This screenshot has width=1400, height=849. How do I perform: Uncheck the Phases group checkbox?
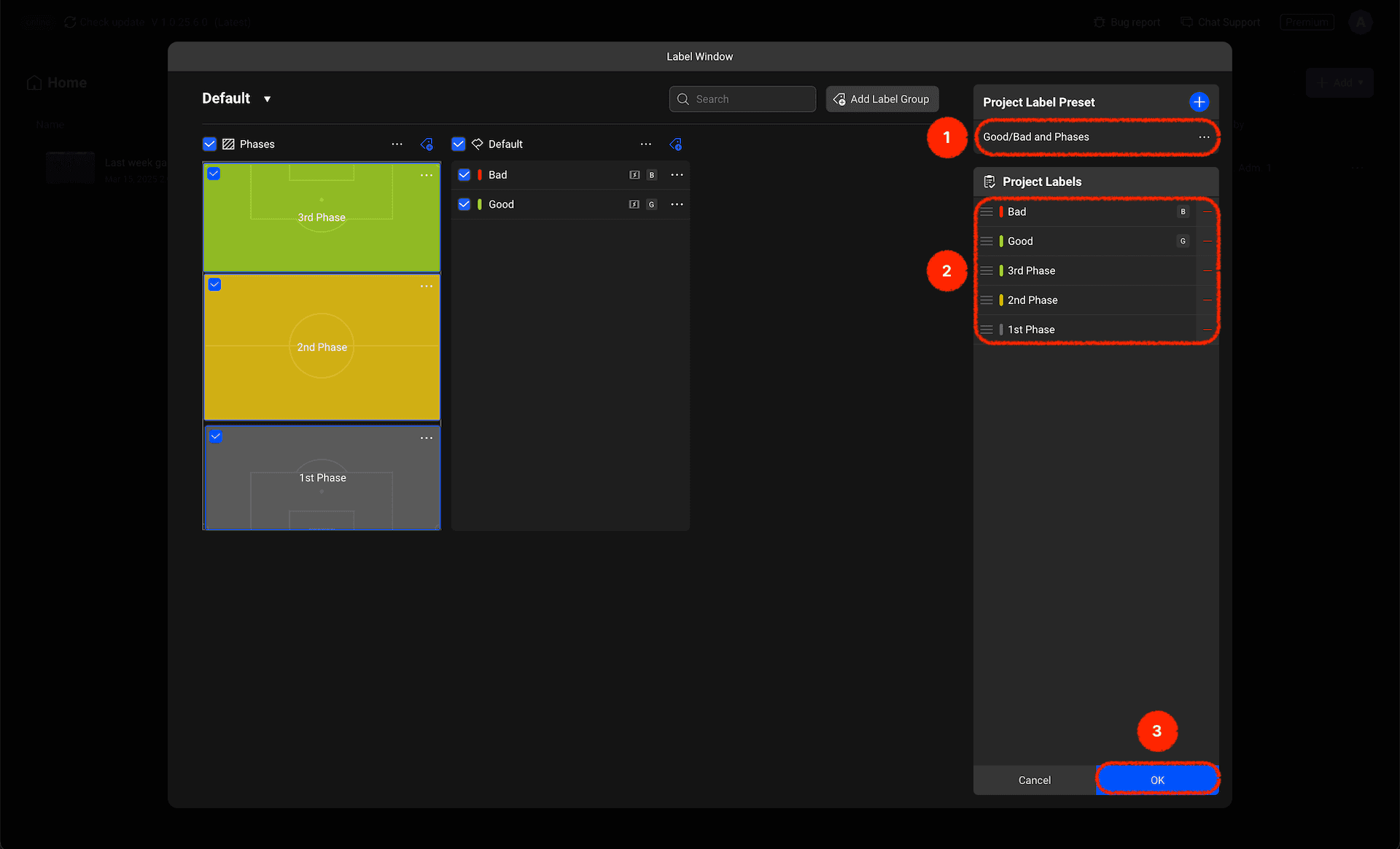tap(210, 144)
